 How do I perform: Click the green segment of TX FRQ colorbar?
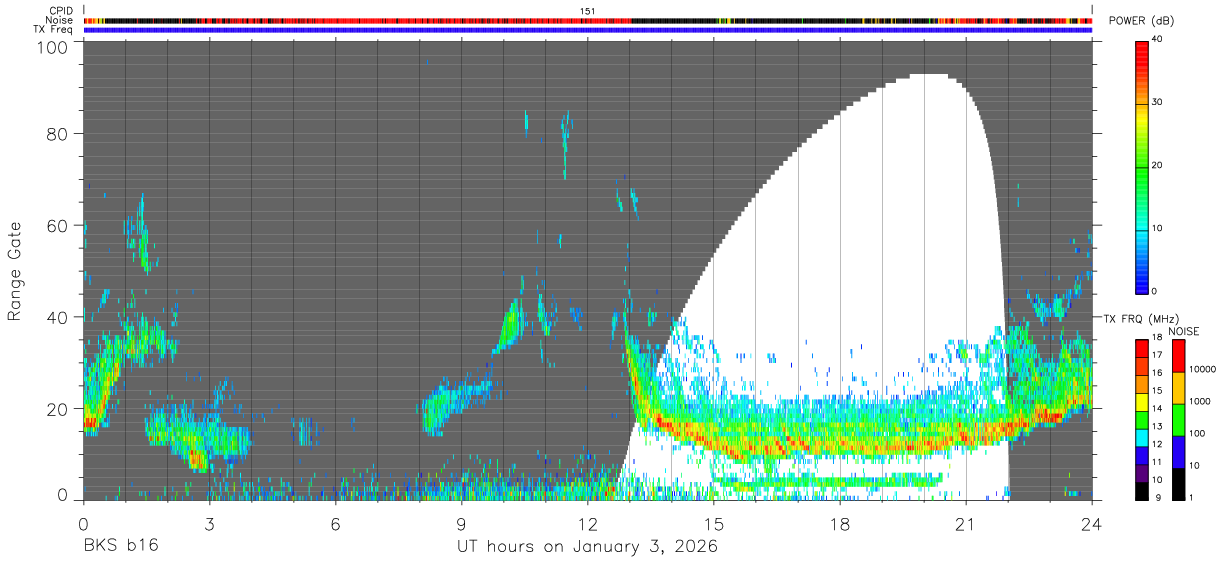tap(1141, 420)
